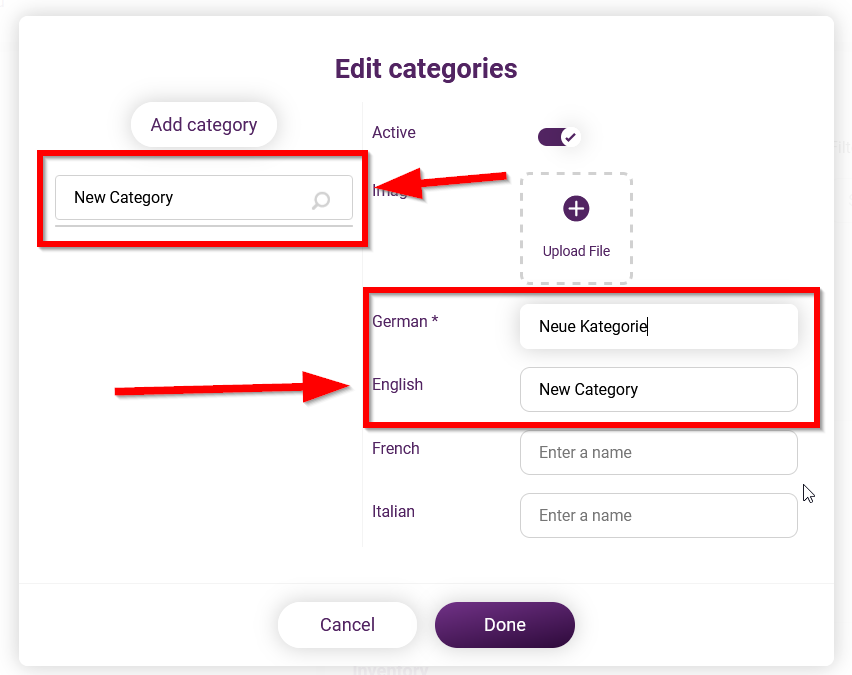Viewport: 852px width, 675px height.
Task: Select the English name input field
Action: tap(659, 389)
